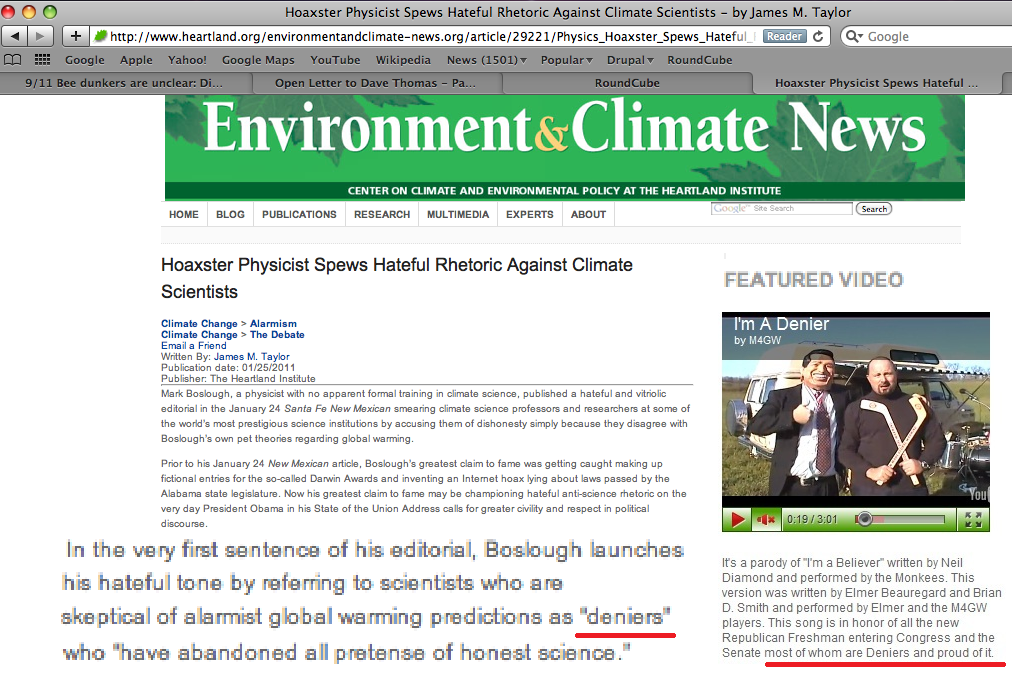Image resolution: width=1012 pixels, height=689 pixels.
Task: Open first Climate Change category link (Alarmism row)
Action: [x=199, y=324]
